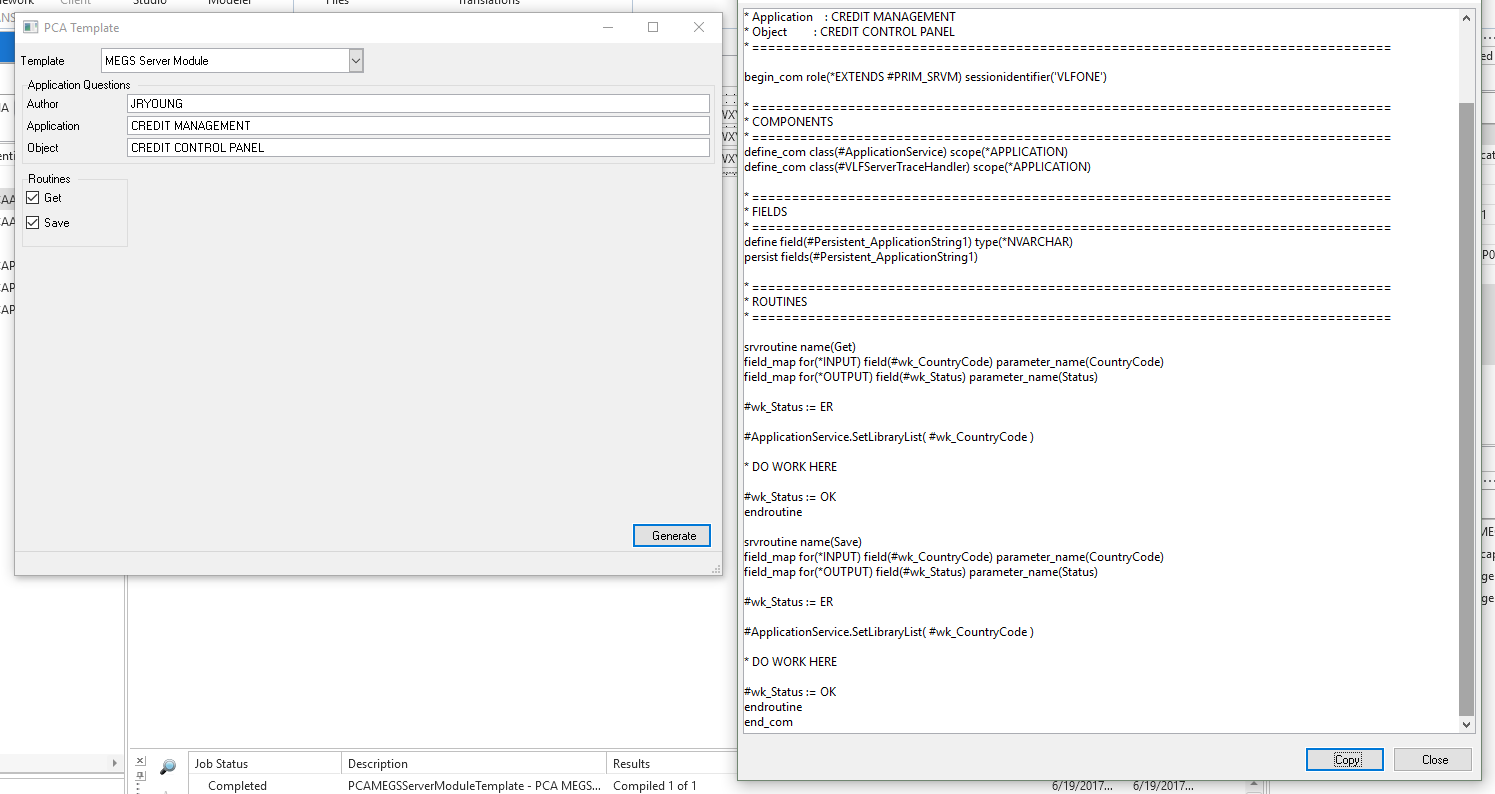Click the 'persist fields(#Persistent_ApplicationString1)' line
This screenshot has height=794, width=1495.
pyautogui.click(x=860, y=257)
